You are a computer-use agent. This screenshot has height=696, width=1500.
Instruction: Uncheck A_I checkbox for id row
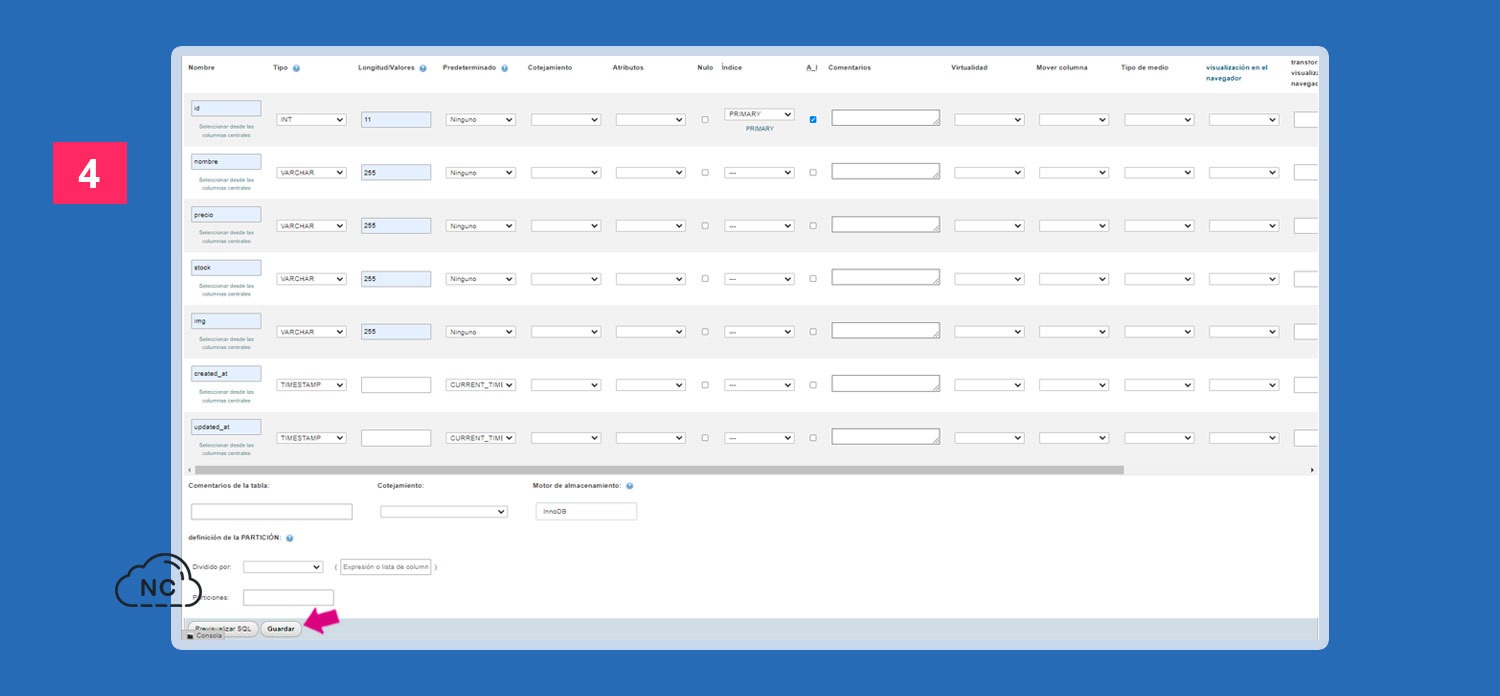[813, 119]
